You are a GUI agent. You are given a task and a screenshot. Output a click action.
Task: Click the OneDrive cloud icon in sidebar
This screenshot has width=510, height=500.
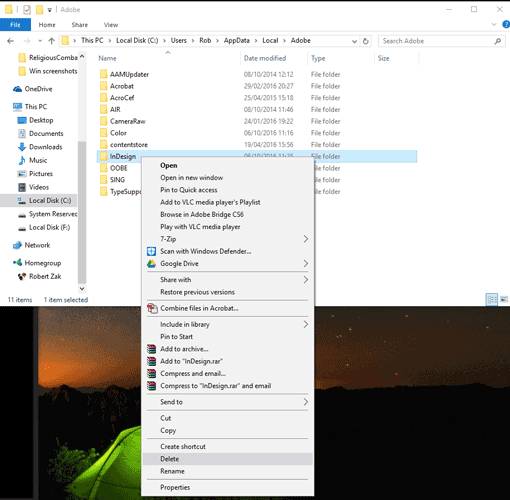[x=17, y=89]
